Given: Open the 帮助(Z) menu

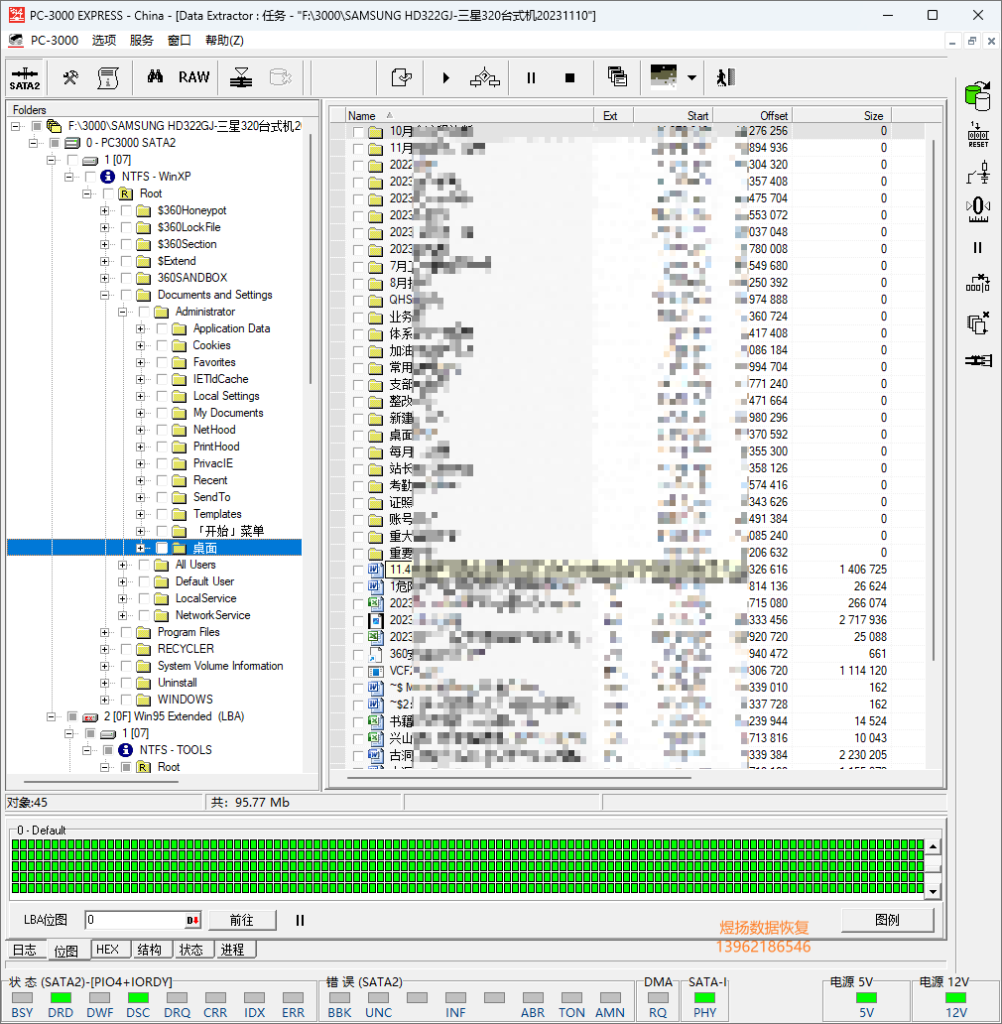Looking at the screenshot, I should click(224, 40).
